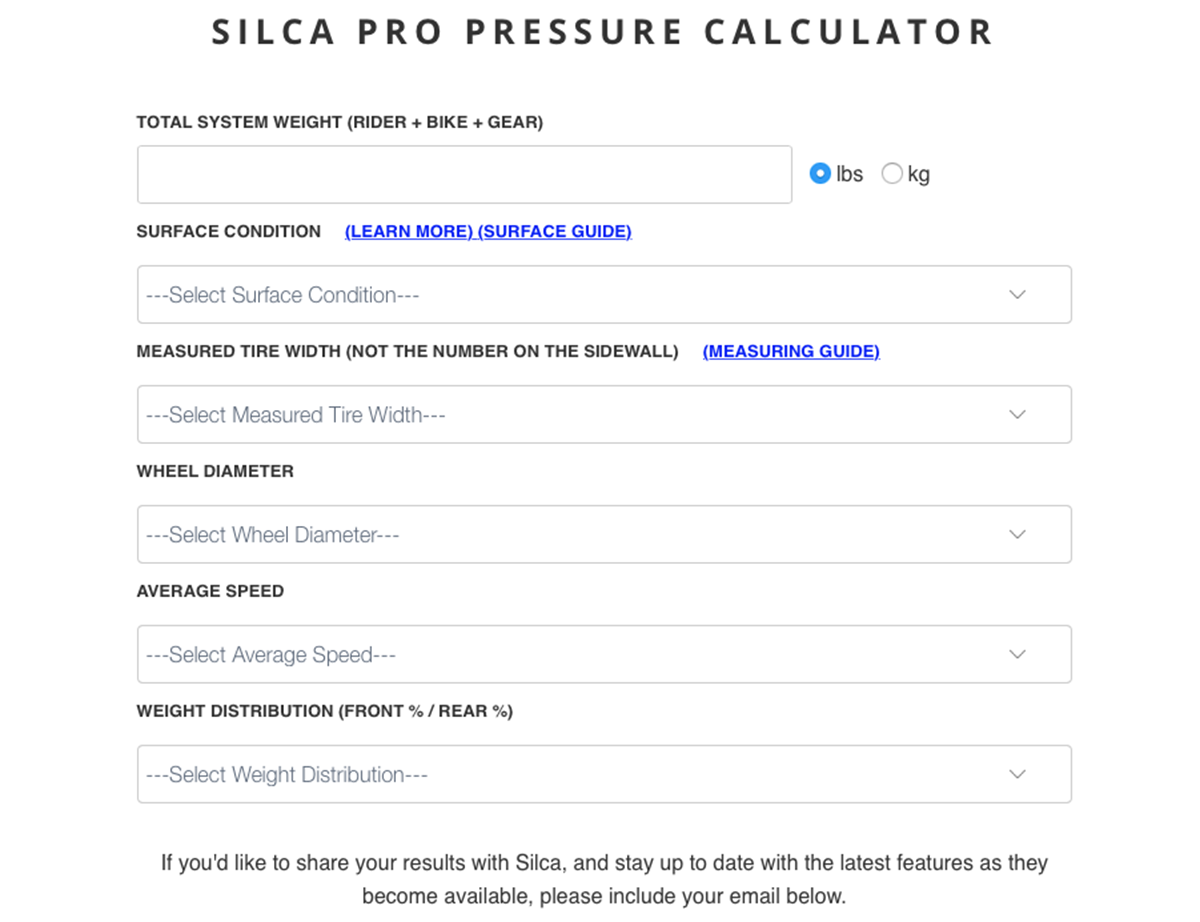Open the Select Wheel Diameter dropdown
Image resolution: width=1200 pixels, height=922 pixels.
pos(604,534)
